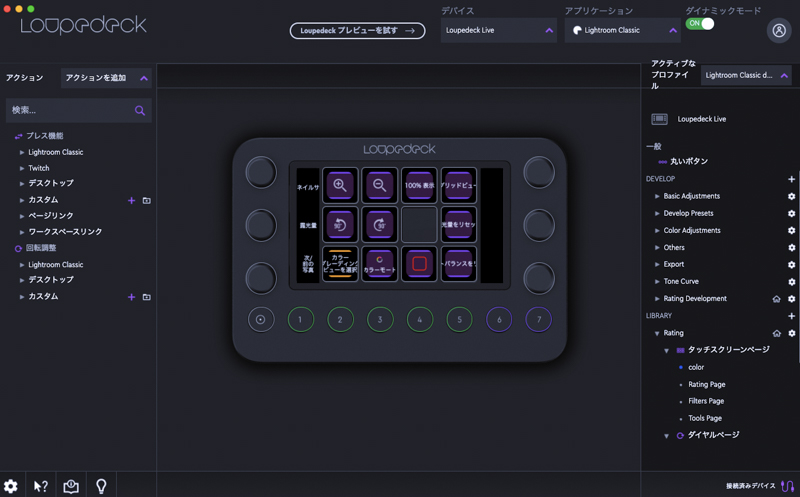Screen dimensions: 800x497
Task: Expand ワークスペースリンク action group
Action: [22, 232]
